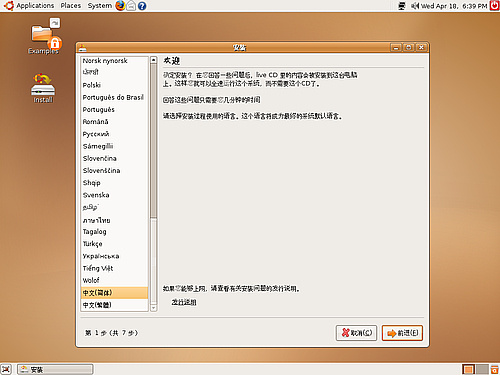Click the Ubuntu logo in top panel
This screenshot has width=500, height=375.
tap(9, 6)
